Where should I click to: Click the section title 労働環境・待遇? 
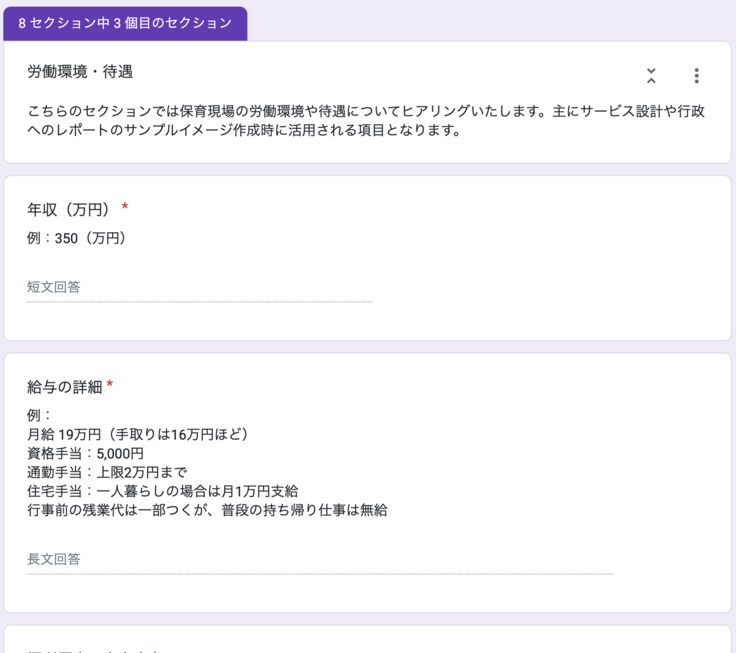[x=80, y=72]
